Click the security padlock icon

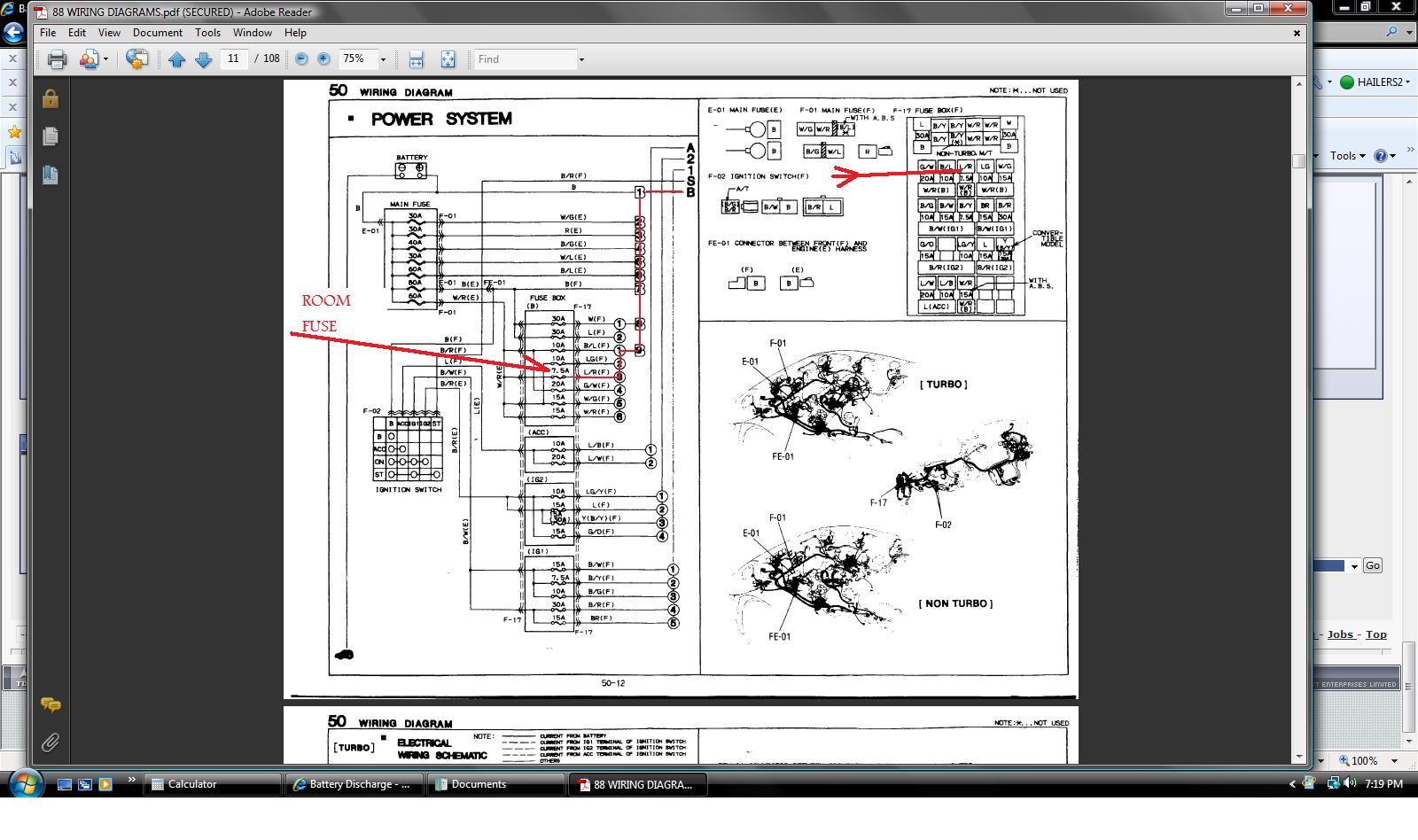[x=51, y=98]
